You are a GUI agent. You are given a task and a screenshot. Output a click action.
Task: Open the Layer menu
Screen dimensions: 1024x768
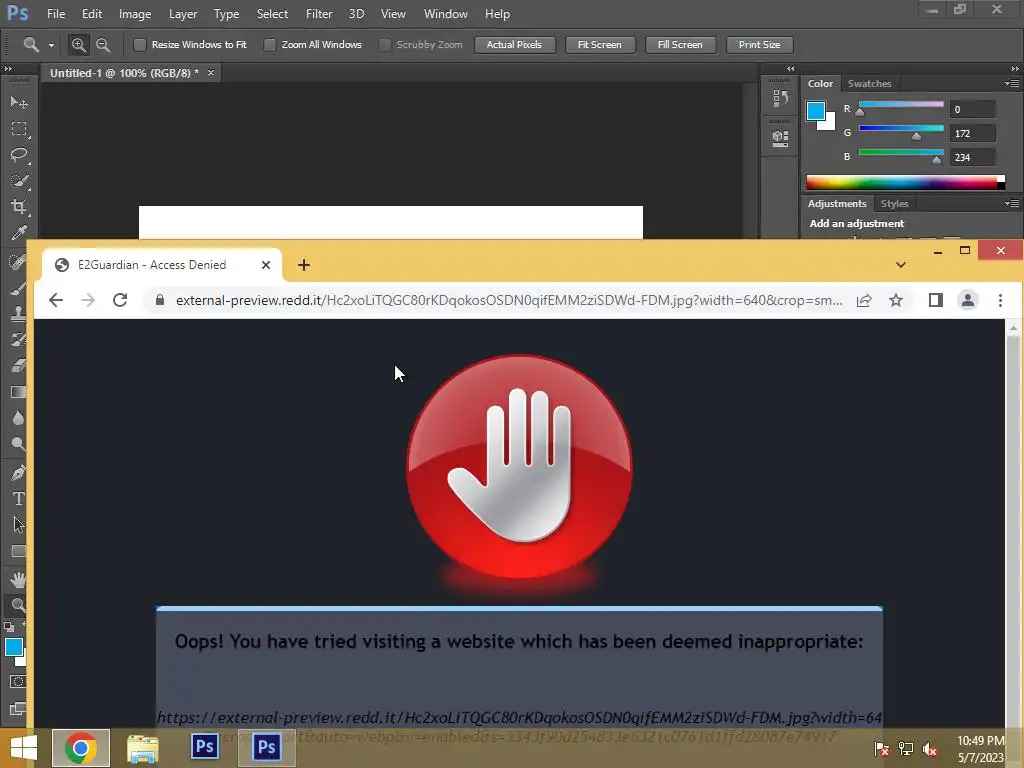coord(183,14)
